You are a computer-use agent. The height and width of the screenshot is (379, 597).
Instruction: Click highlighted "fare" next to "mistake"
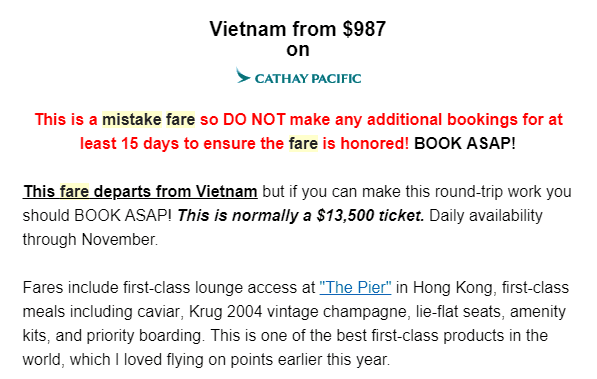coord(180,120)
